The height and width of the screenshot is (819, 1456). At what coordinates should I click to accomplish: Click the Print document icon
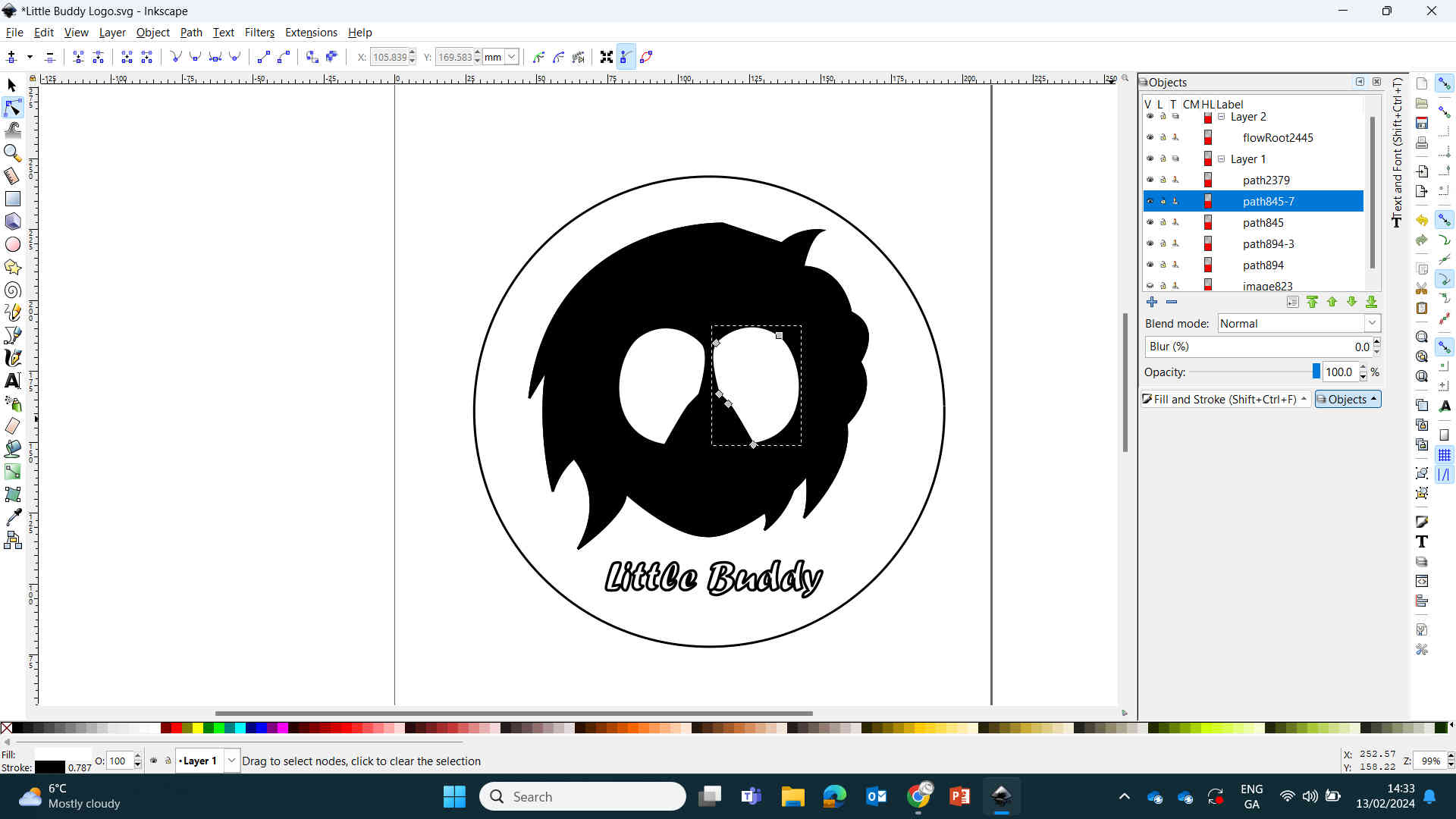click(x=1422, y=143)
